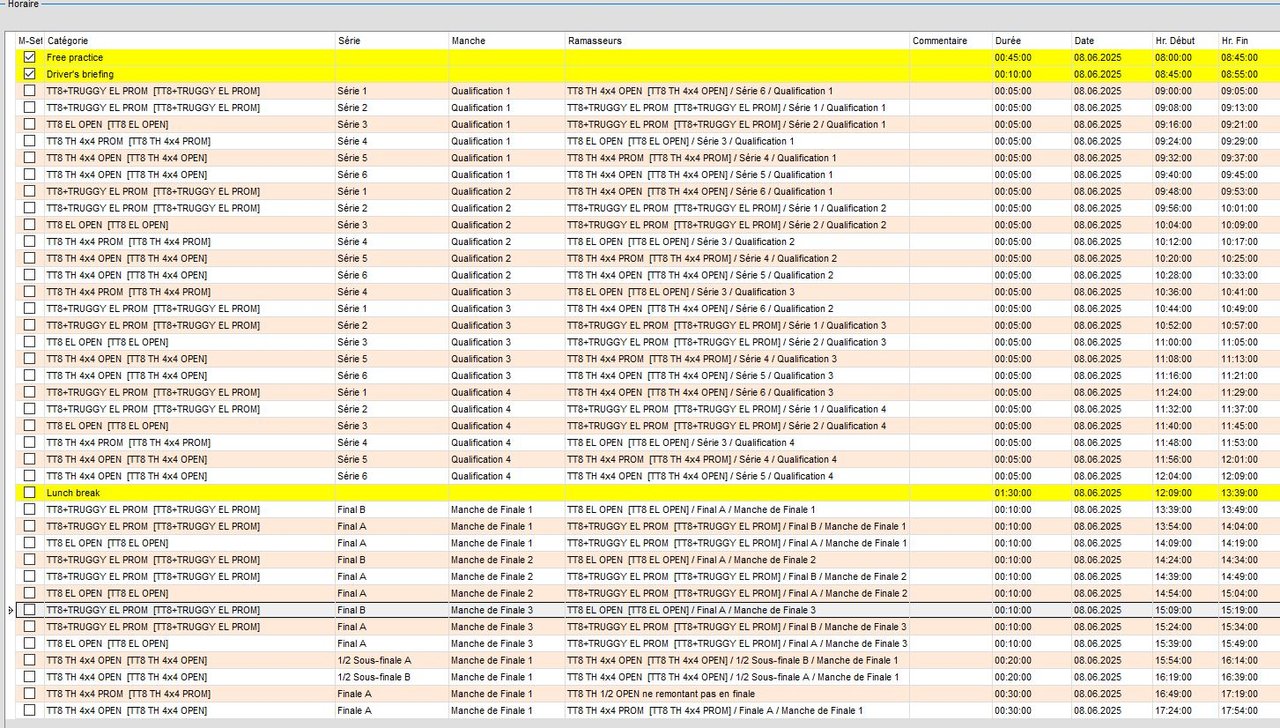This screenshot has height=728, width=1280.
Task: Click Ramasseurs cell ending 'Série 4 / Qualification 1'
Action: 737,158
